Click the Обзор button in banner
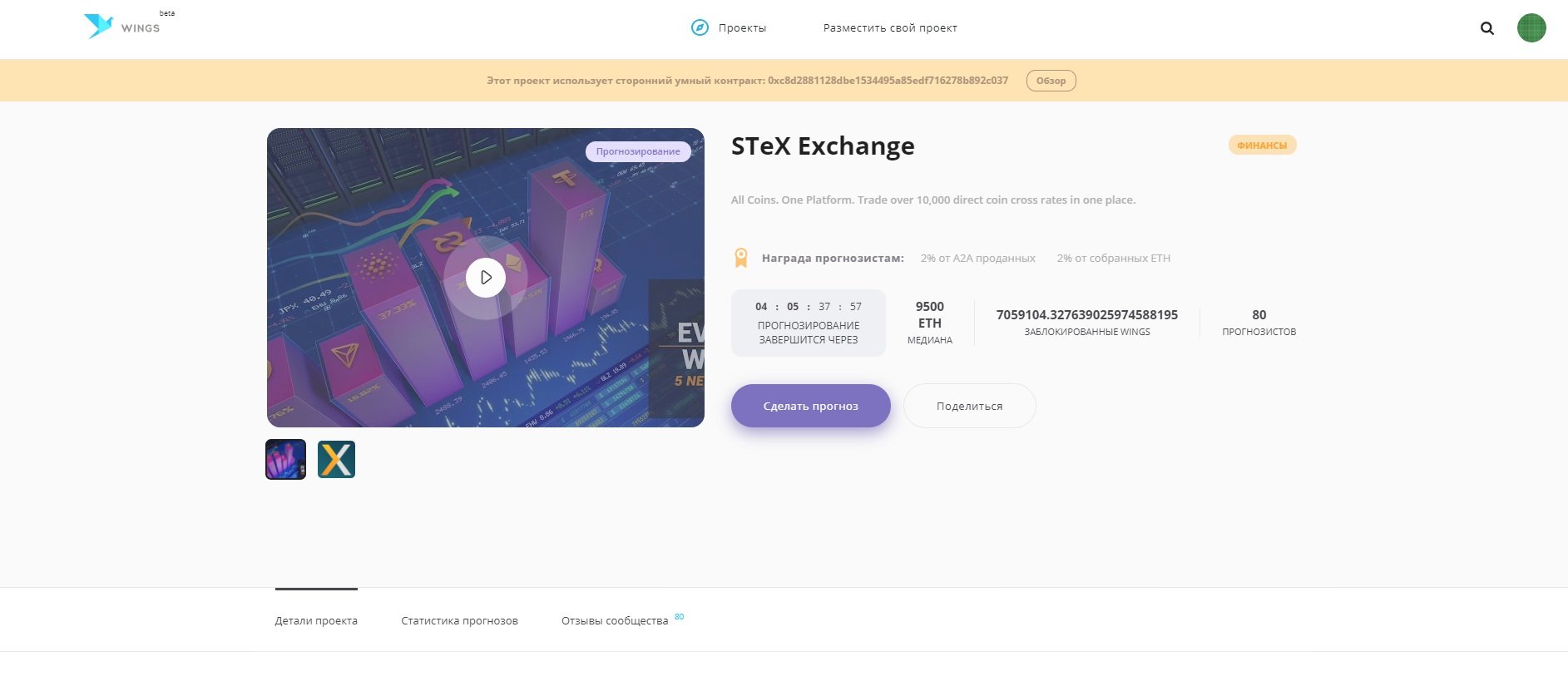 1051,81
